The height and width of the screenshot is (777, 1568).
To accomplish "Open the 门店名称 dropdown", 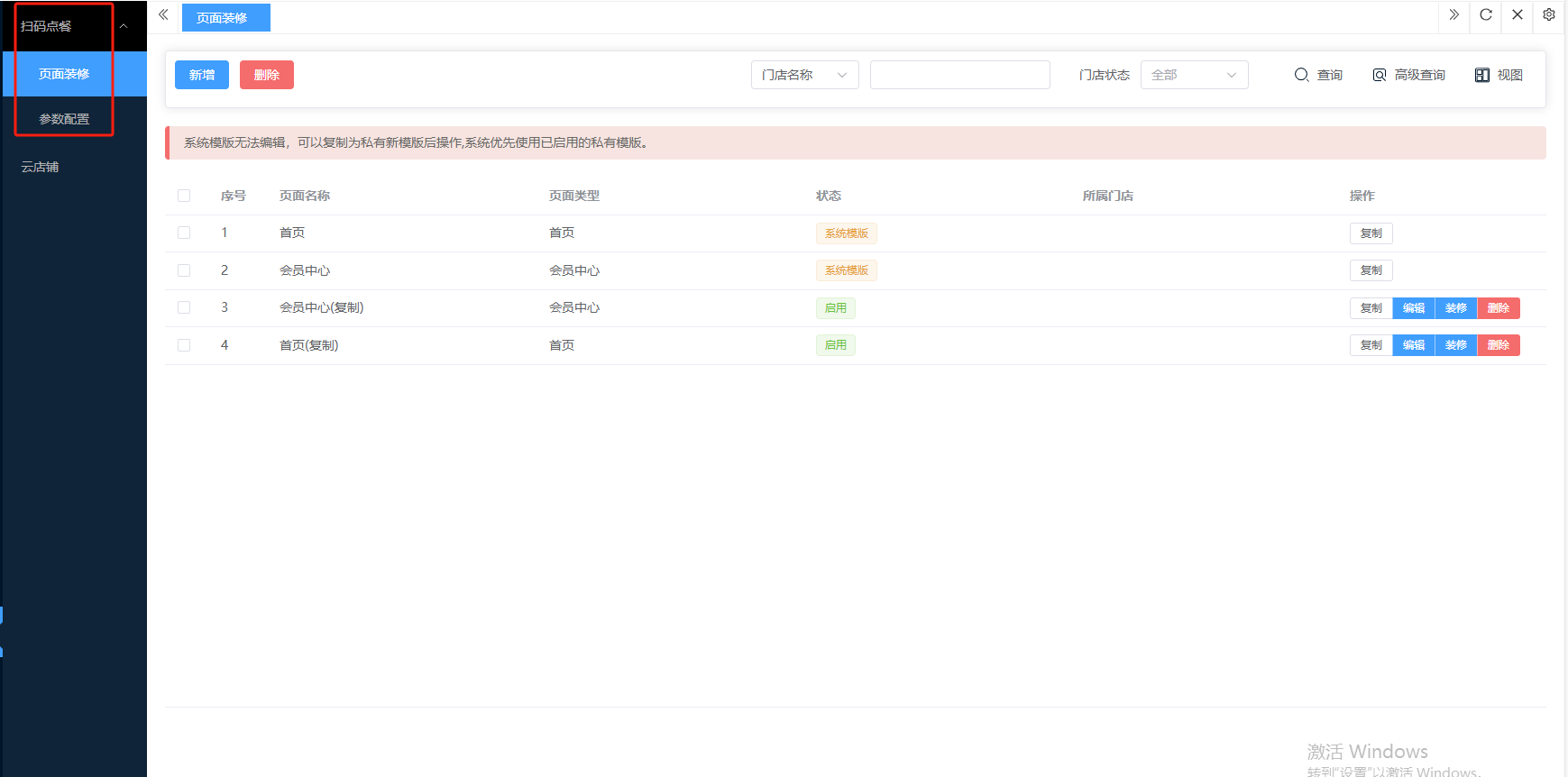I will tap(804, 75).
